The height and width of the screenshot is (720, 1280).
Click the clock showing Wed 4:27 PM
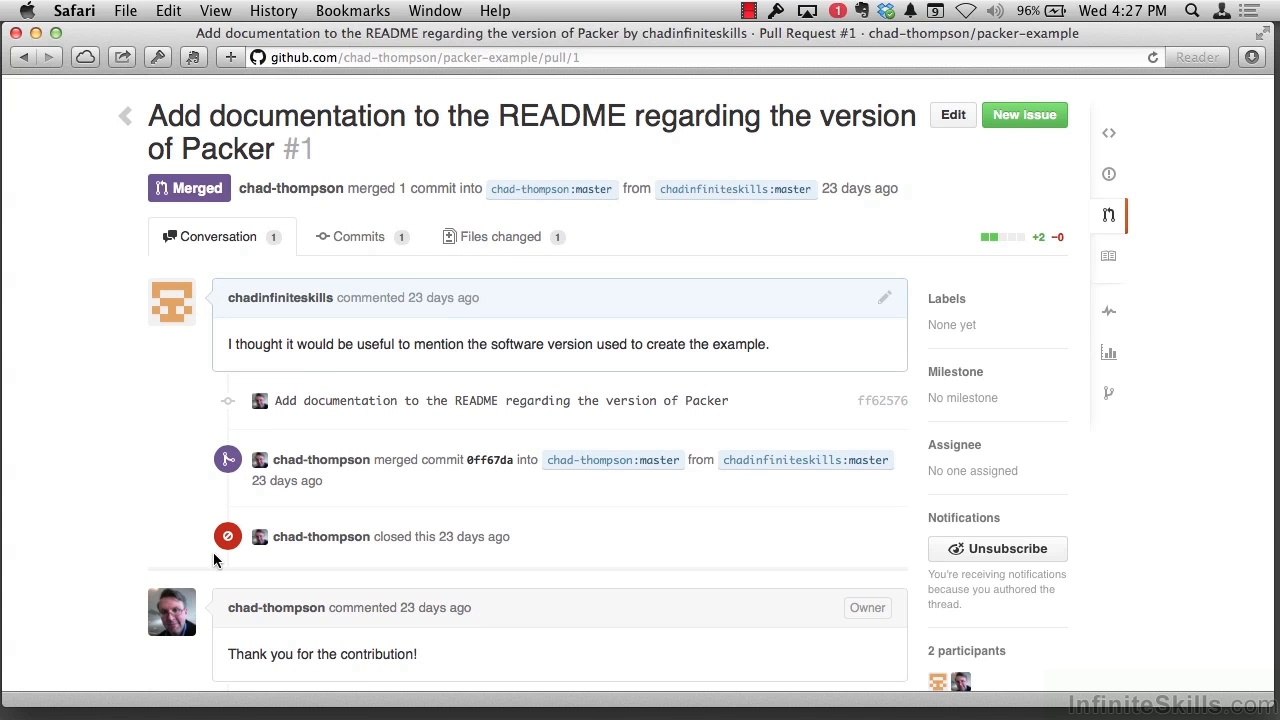click(1123, 11)
